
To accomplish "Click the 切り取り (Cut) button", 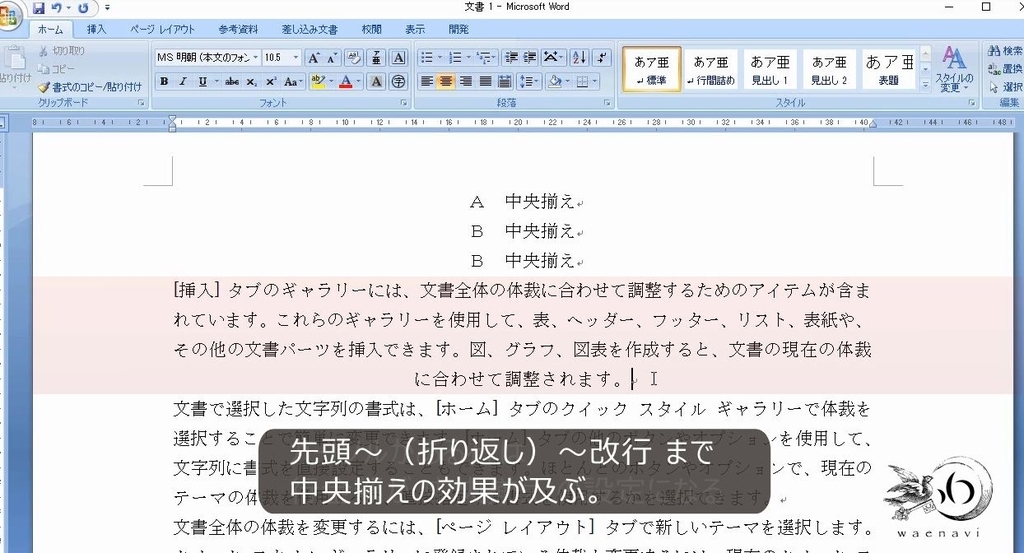I will [x=62, y=51].
